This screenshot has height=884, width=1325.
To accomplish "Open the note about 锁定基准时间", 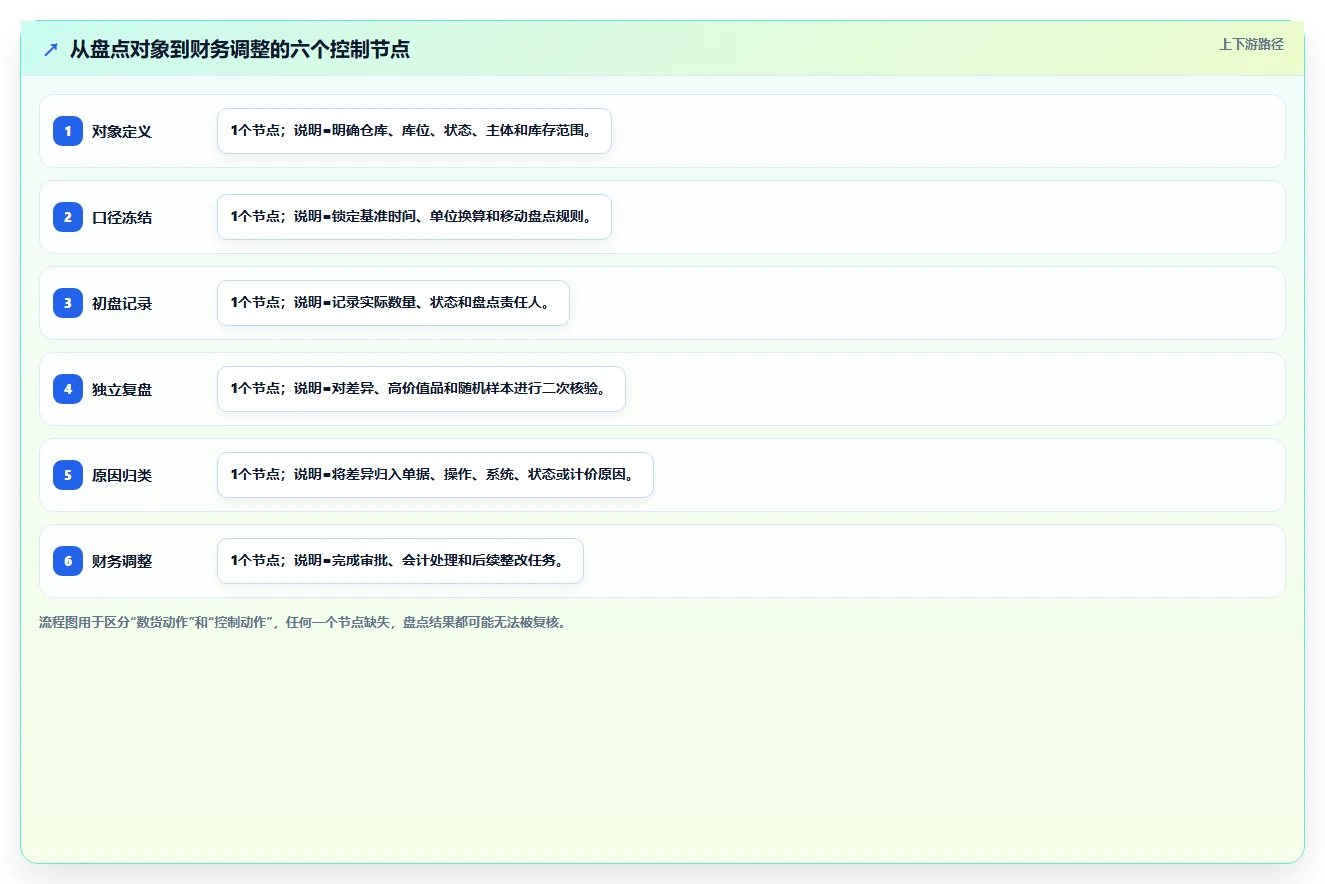I will click(x=414, y=217).
